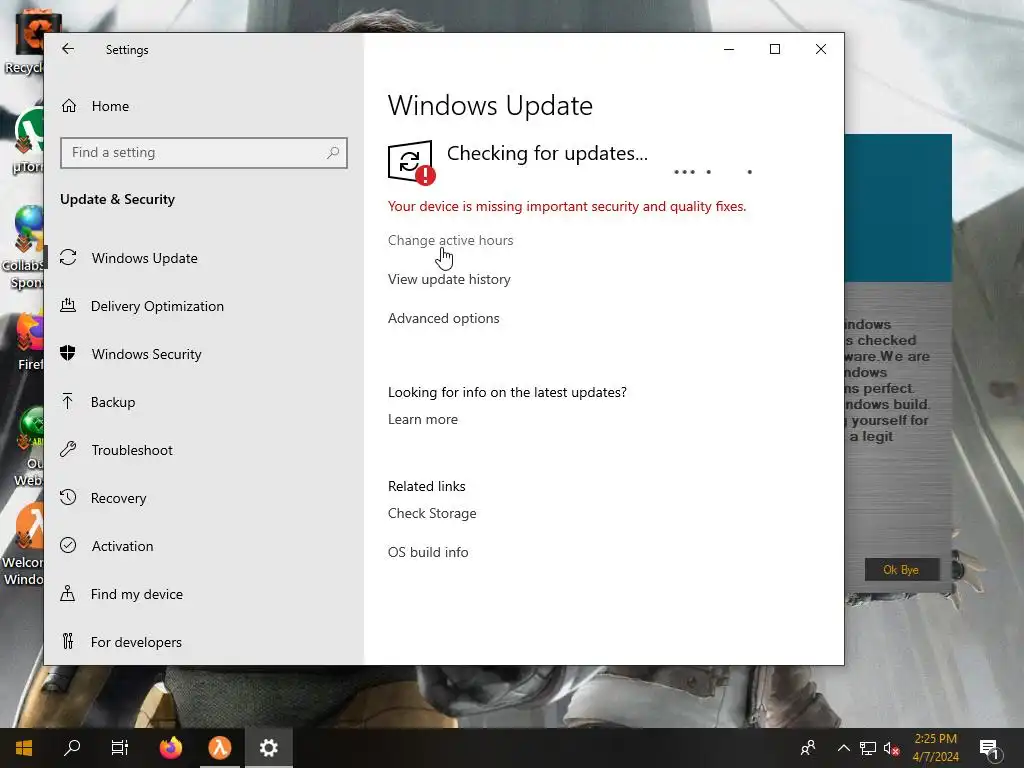Select Windows Update in the sidebar
Image resolution: width=1024 pixels, height=768 pixels.
tap(144, 258)
